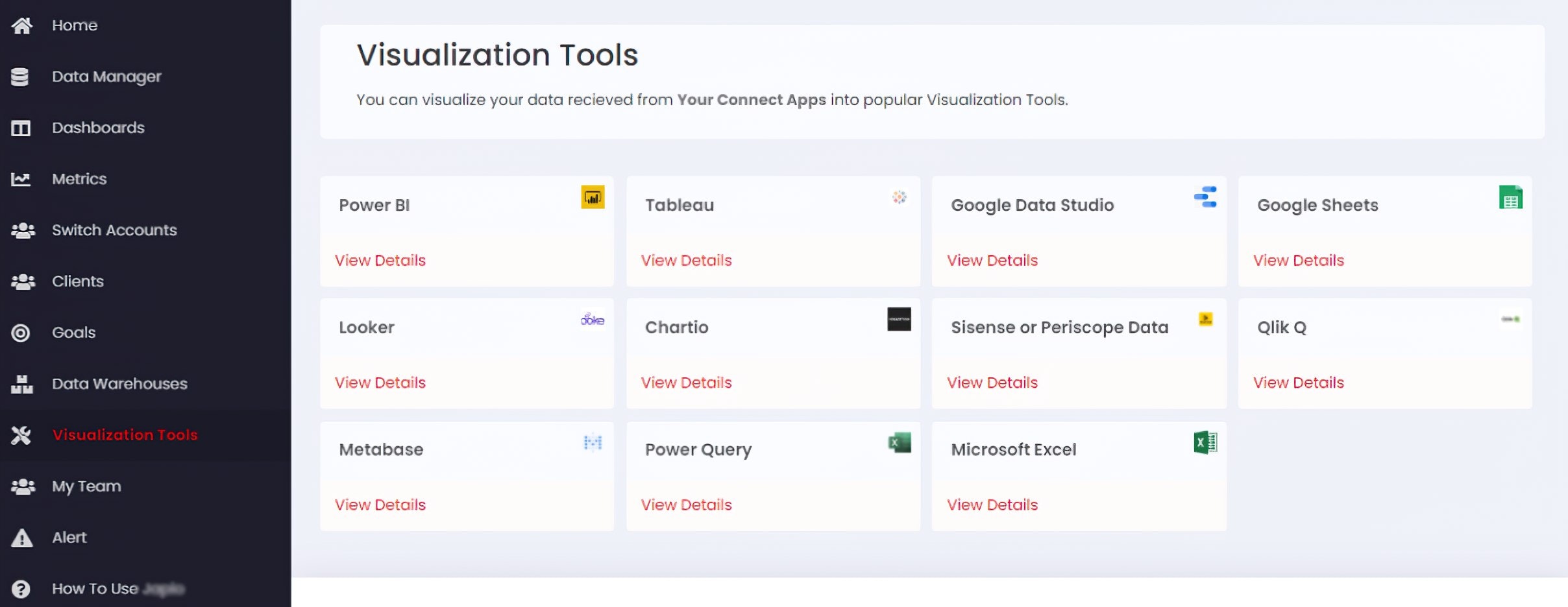
Task: View Details for Sisense or Periscope Data
Action: 992,383
